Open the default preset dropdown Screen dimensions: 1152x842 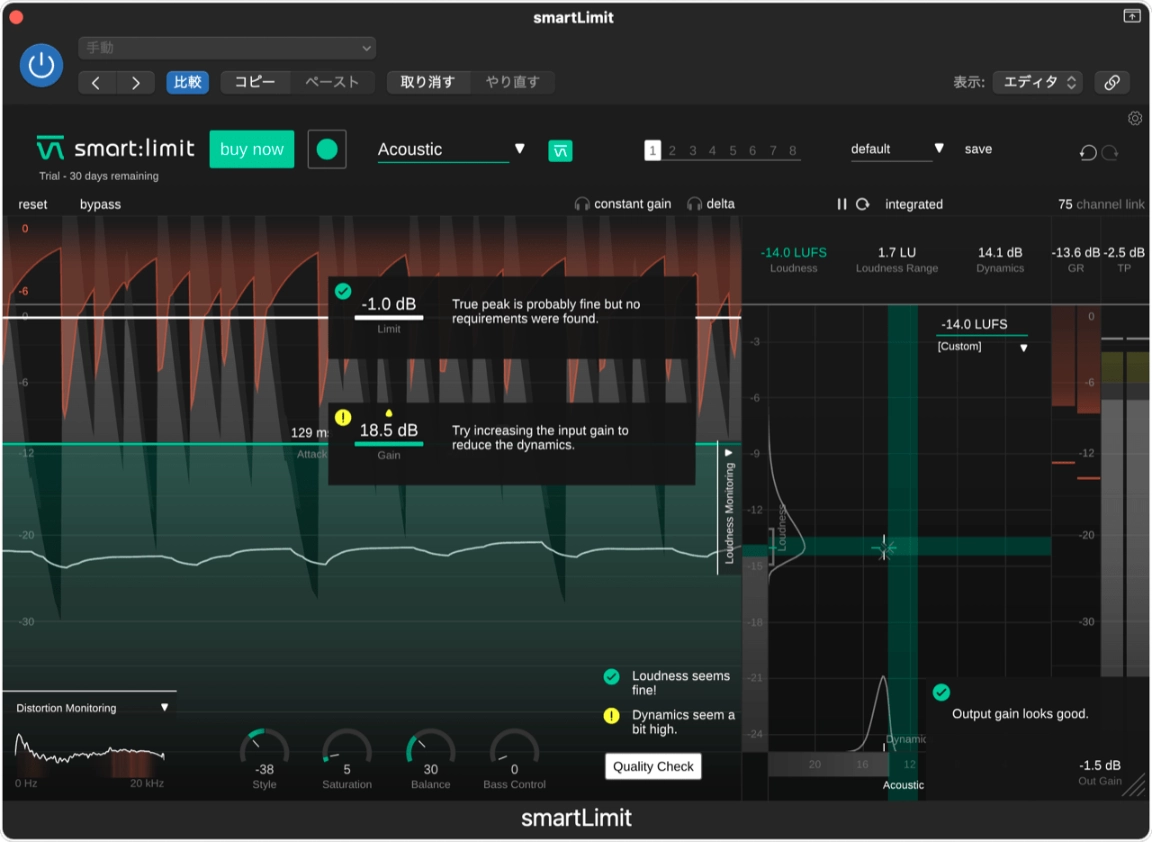tap(938, 148)
